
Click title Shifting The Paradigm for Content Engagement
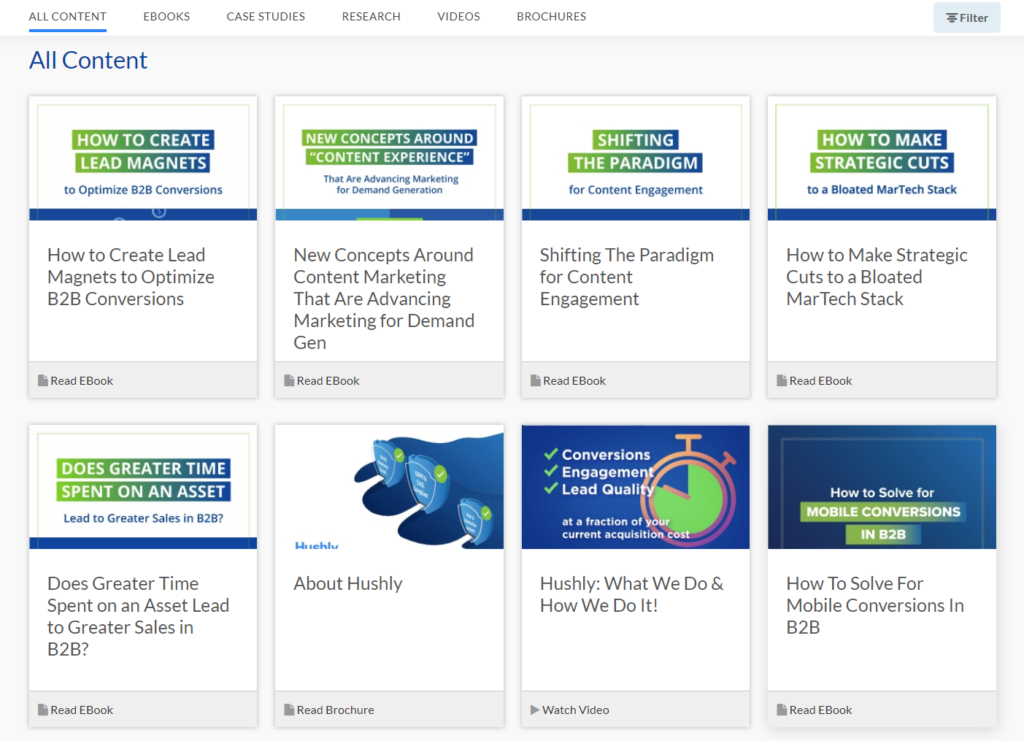pos(627,277)
